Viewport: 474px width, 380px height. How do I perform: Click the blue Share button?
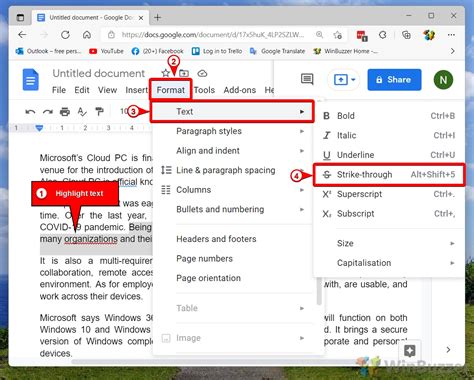(394, 80)
